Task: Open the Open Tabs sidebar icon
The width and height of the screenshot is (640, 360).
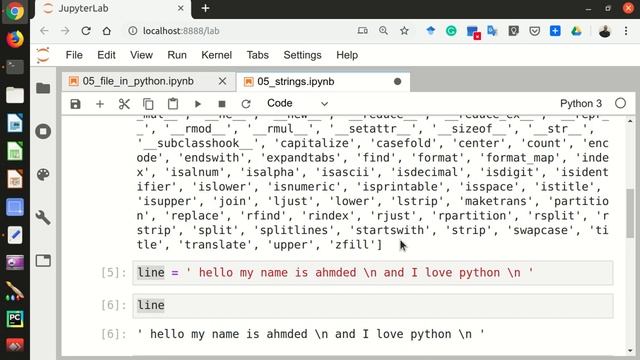Action: [43, 260]
